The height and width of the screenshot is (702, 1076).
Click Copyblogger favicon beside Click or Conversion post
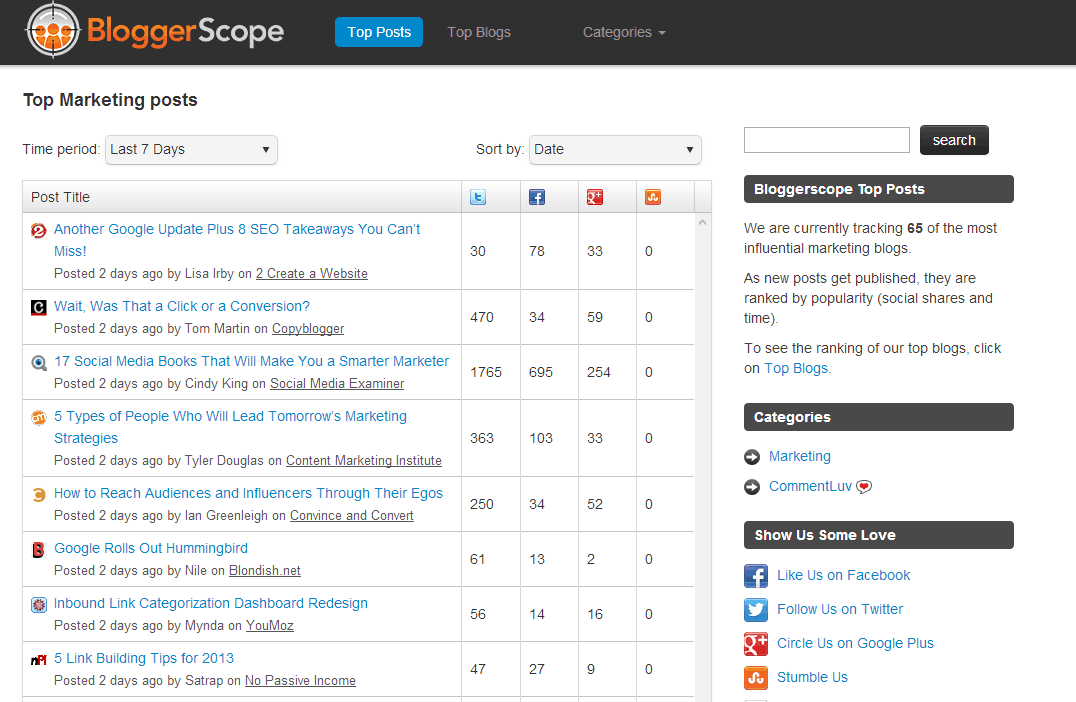coord(39,307)
